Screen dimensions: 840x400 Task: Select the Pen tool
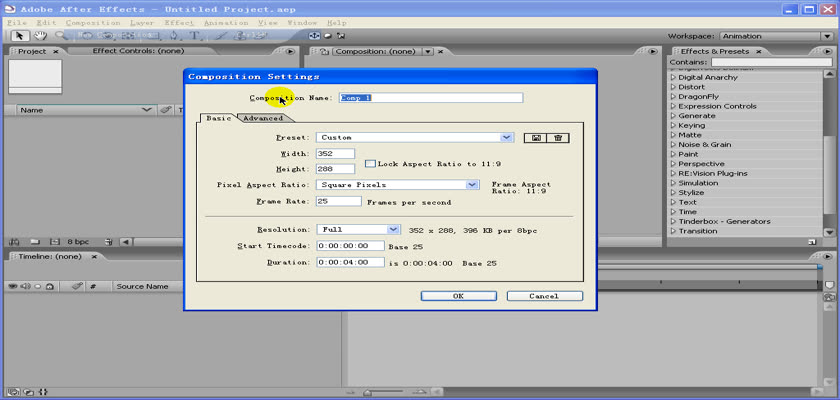click(174, 36)
